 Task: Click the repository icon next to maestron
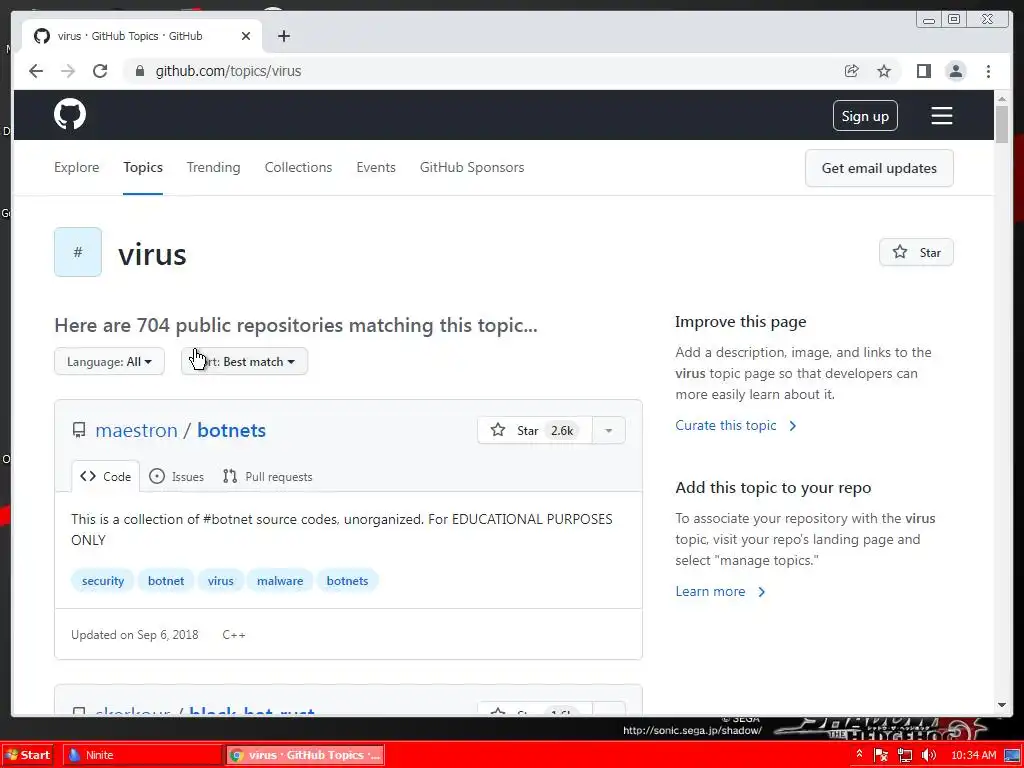click(79, 430)
